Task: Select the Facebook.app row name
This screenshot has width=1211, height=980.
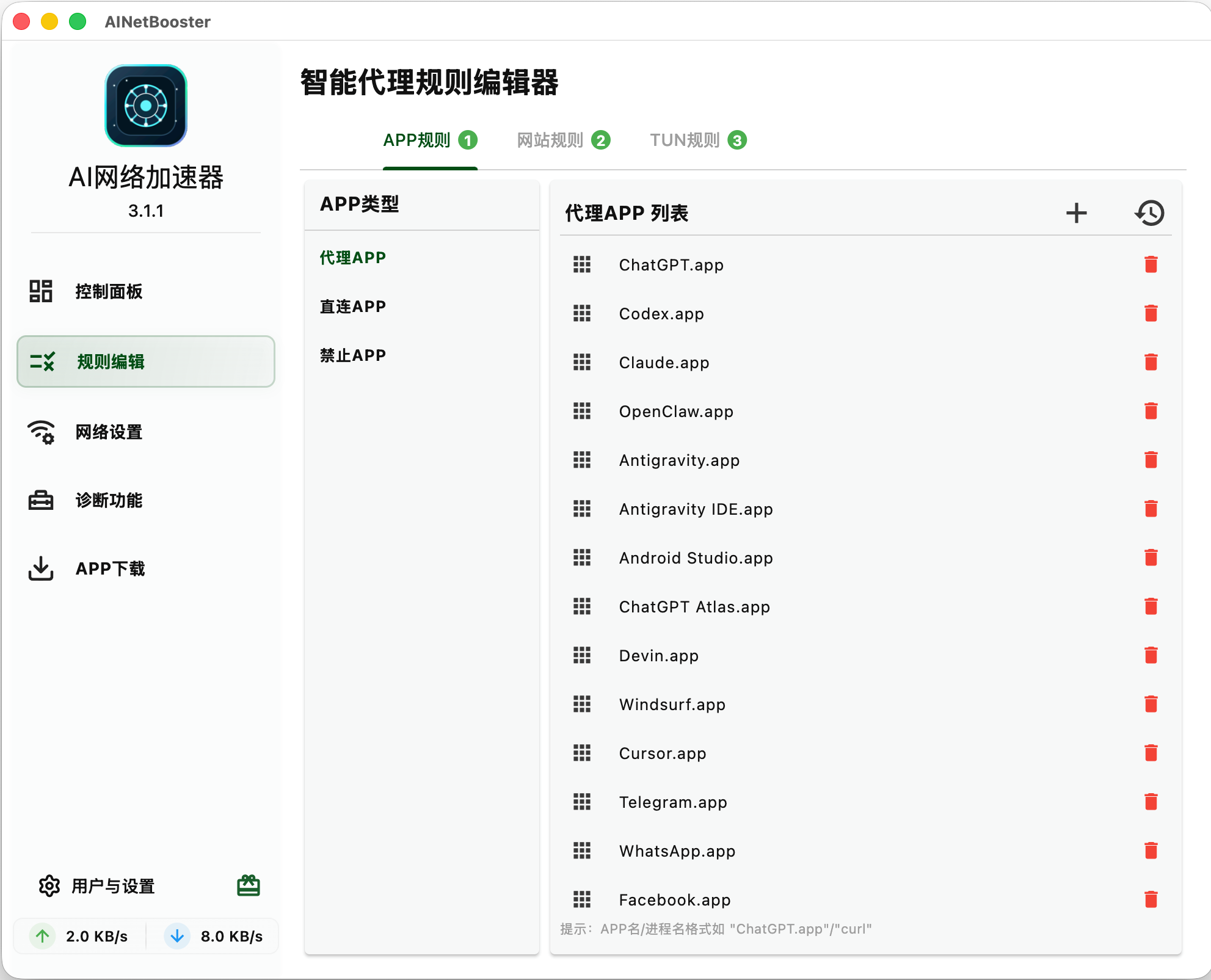Action: coord(675,900)
